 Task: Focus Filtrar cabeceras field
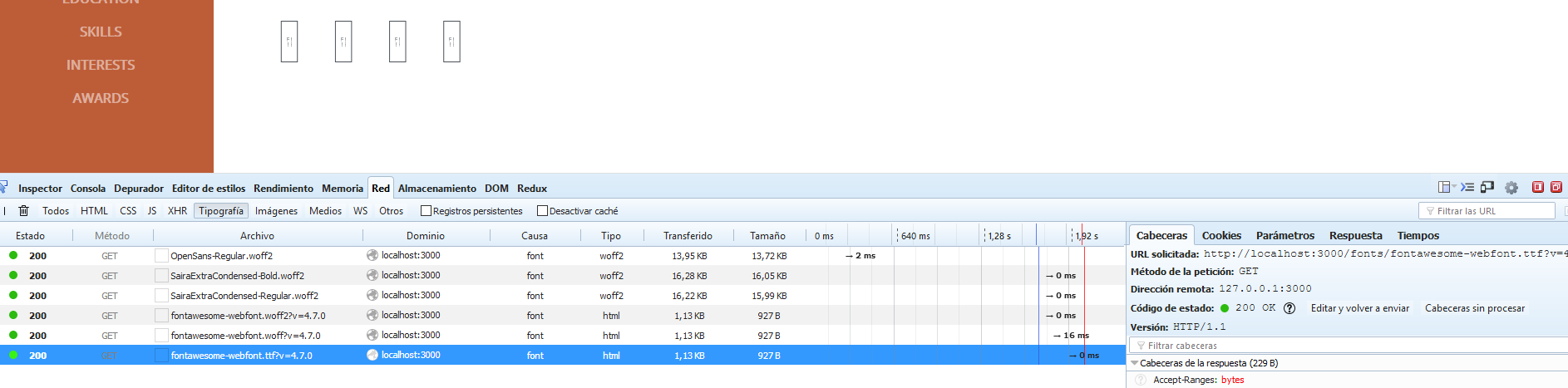[x=1349, y=346]
